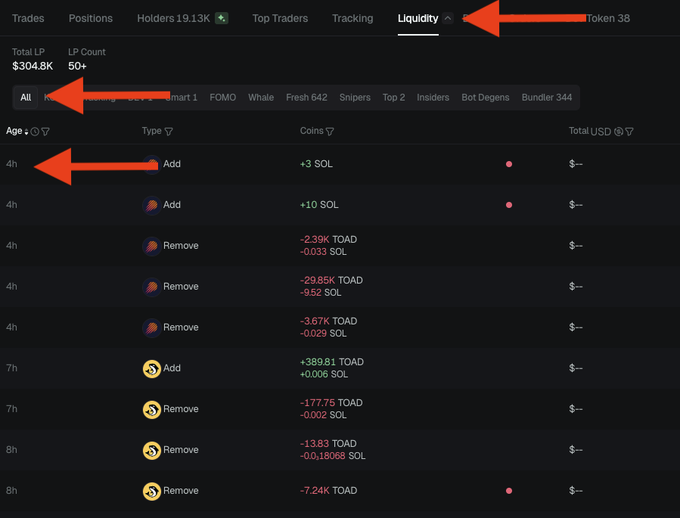The image size is (680, 518).
Task: Click the pool icon in the -3.67K TOAD row
Action: [152, 328]
